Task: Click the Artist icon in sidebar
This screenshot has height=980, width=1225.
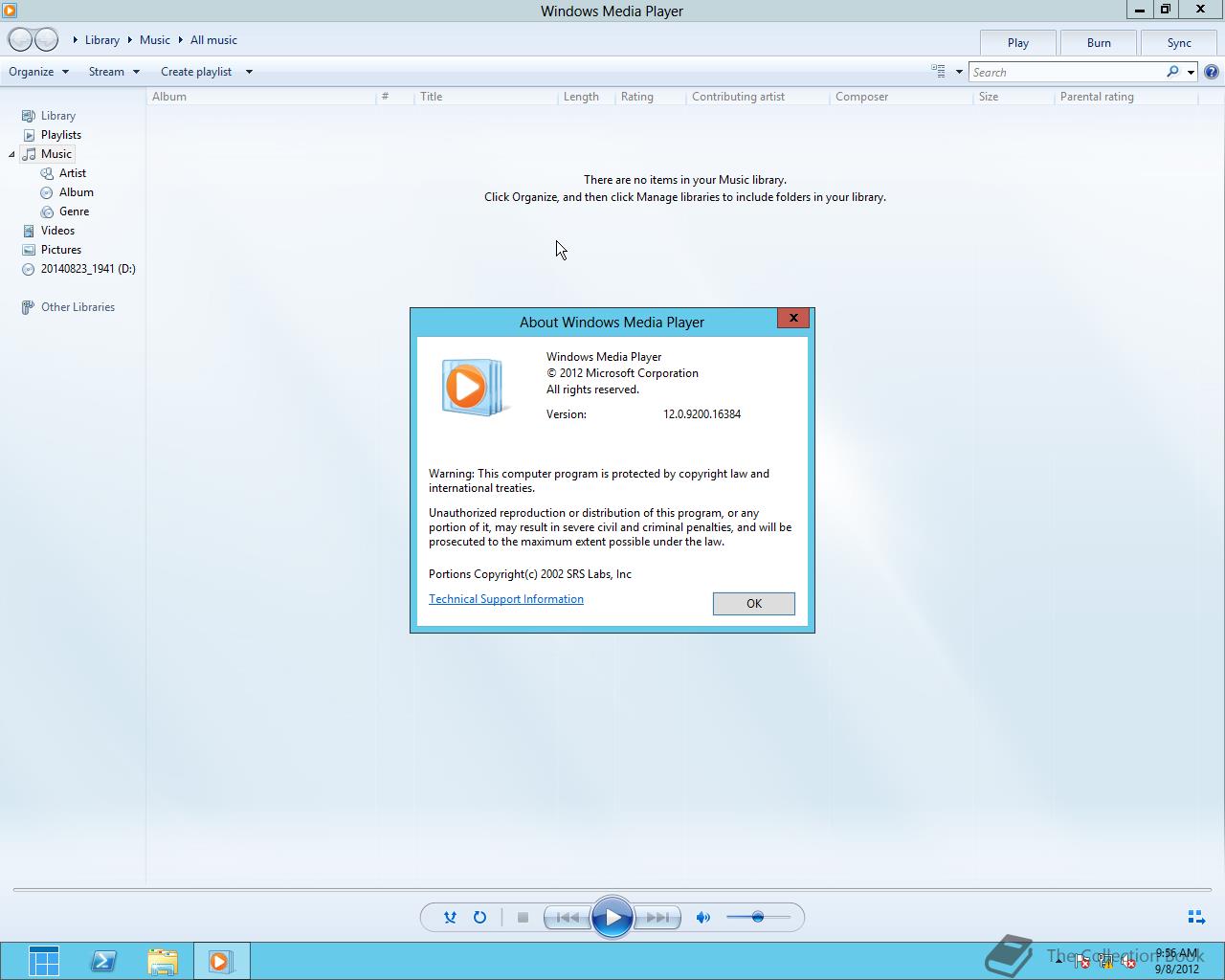Action: [x=47, y=173]
